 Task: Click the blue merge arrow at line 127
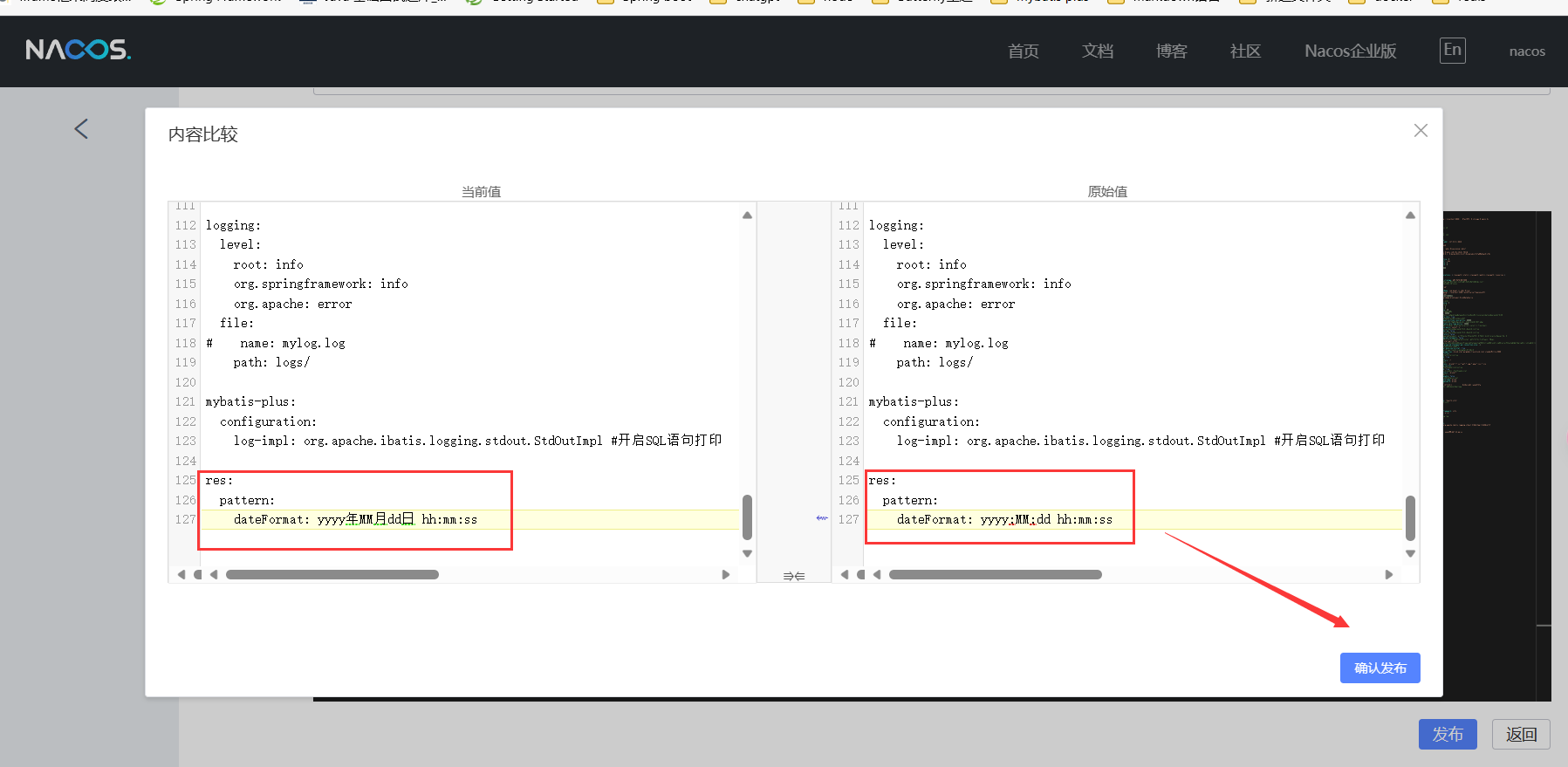coord(821,518)
